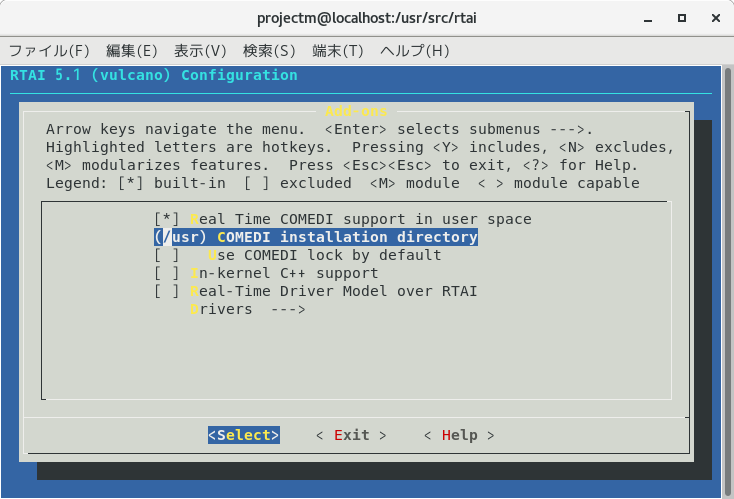Click the 'Highlighted letters are hotkeys' line
The height and width of the screenshot is (499, 734).
(360, 147)
